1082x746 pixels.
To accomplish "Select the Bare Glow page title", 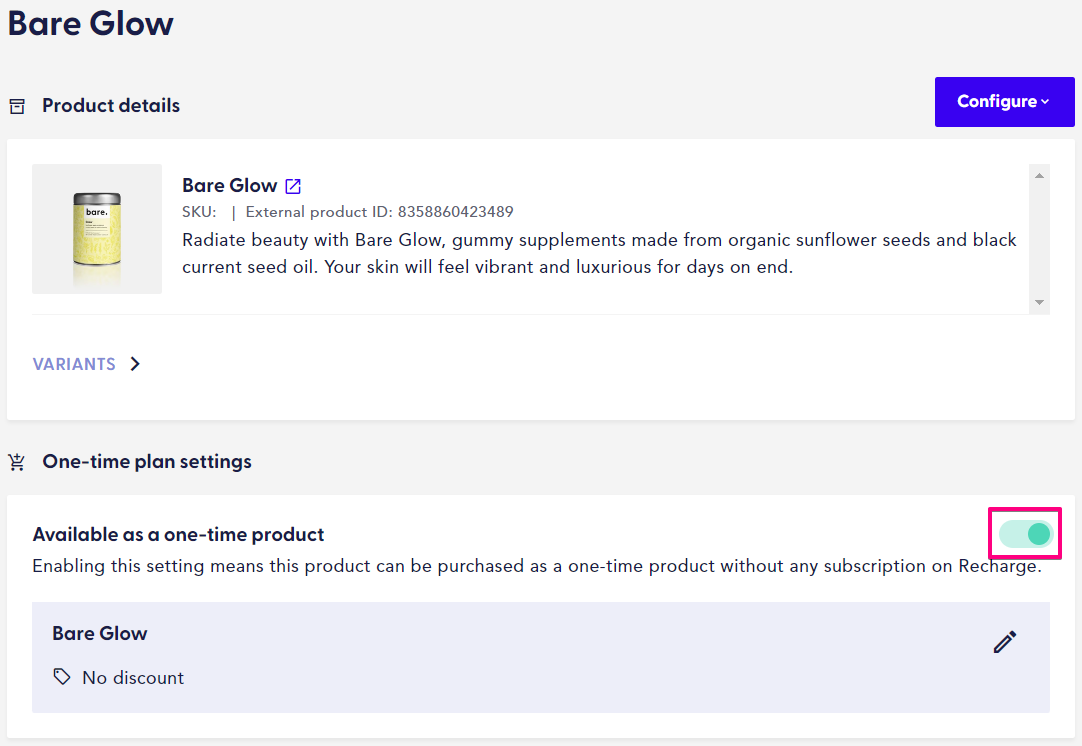I will pos(90,23).
